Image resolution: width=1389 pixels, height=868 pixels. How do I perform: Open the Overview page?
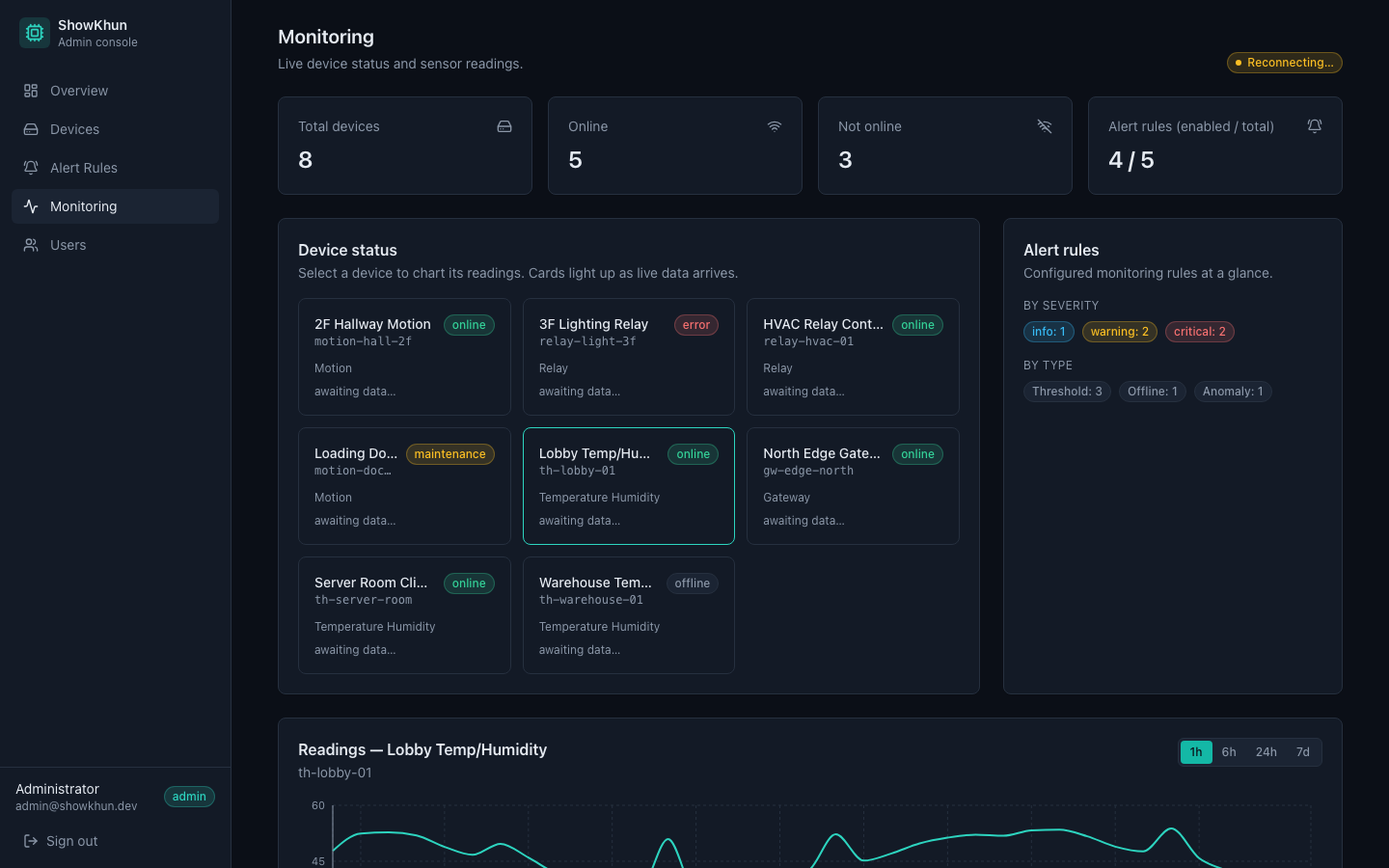click(x=115, y=91)
